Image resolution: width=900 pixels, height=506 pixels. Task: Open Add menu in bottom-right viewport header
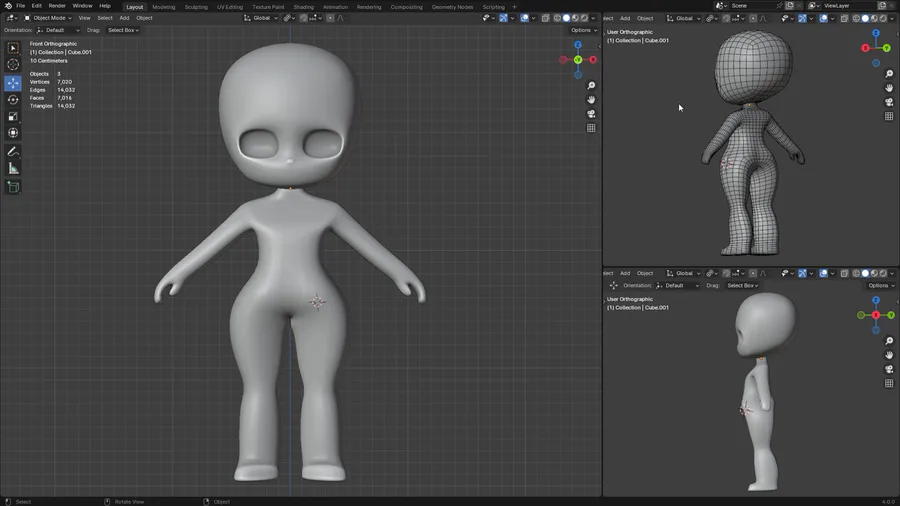(625, 273)
